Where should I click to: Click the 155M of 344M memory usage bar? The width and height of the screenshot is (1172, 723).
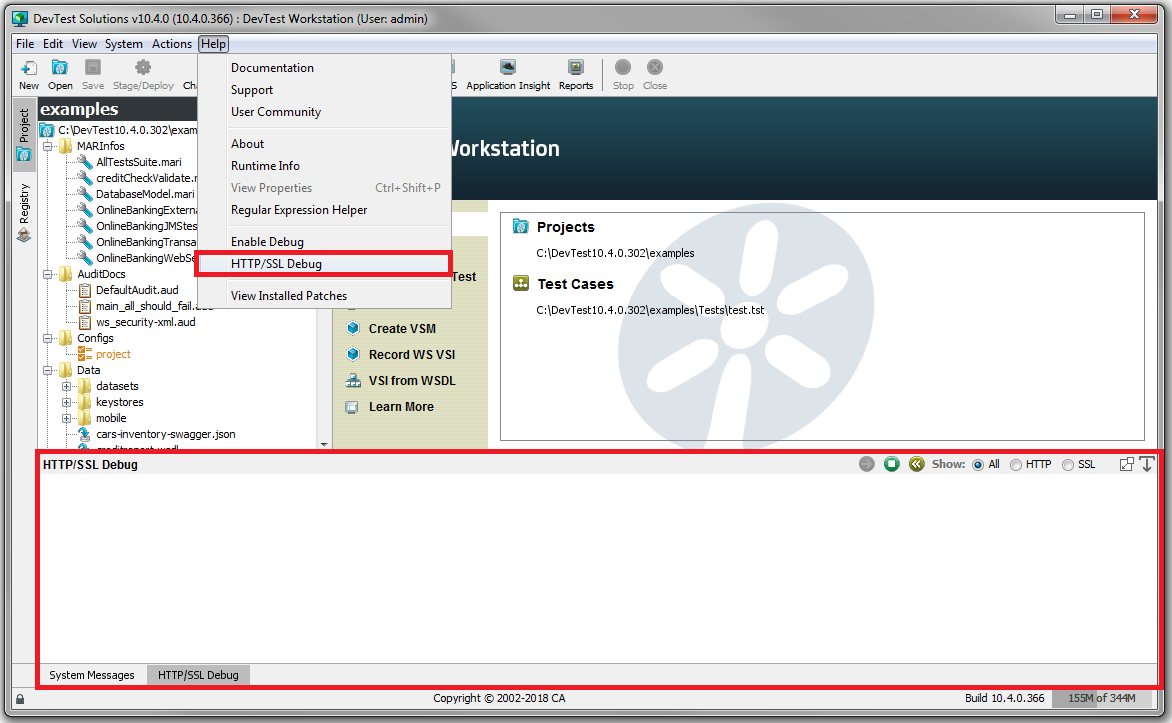click(x=1101, y=698)
